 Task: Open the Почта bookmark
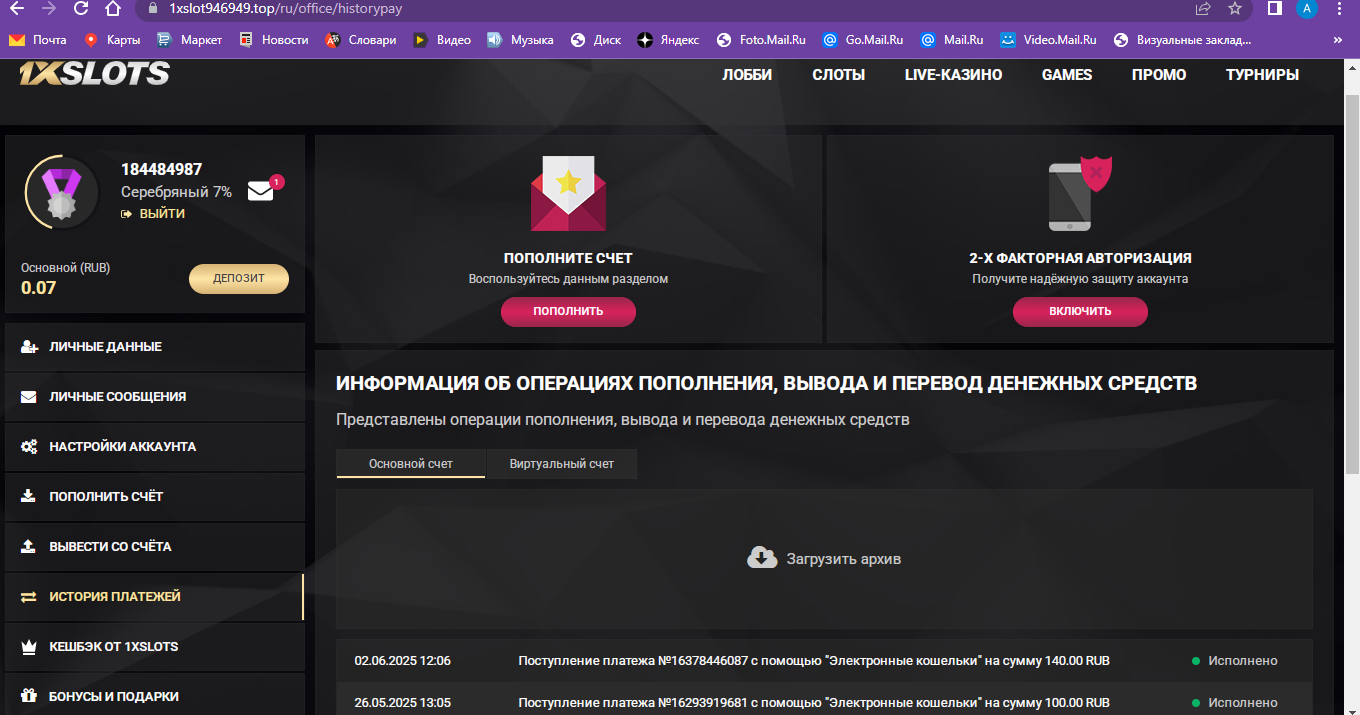coord(38,40)
